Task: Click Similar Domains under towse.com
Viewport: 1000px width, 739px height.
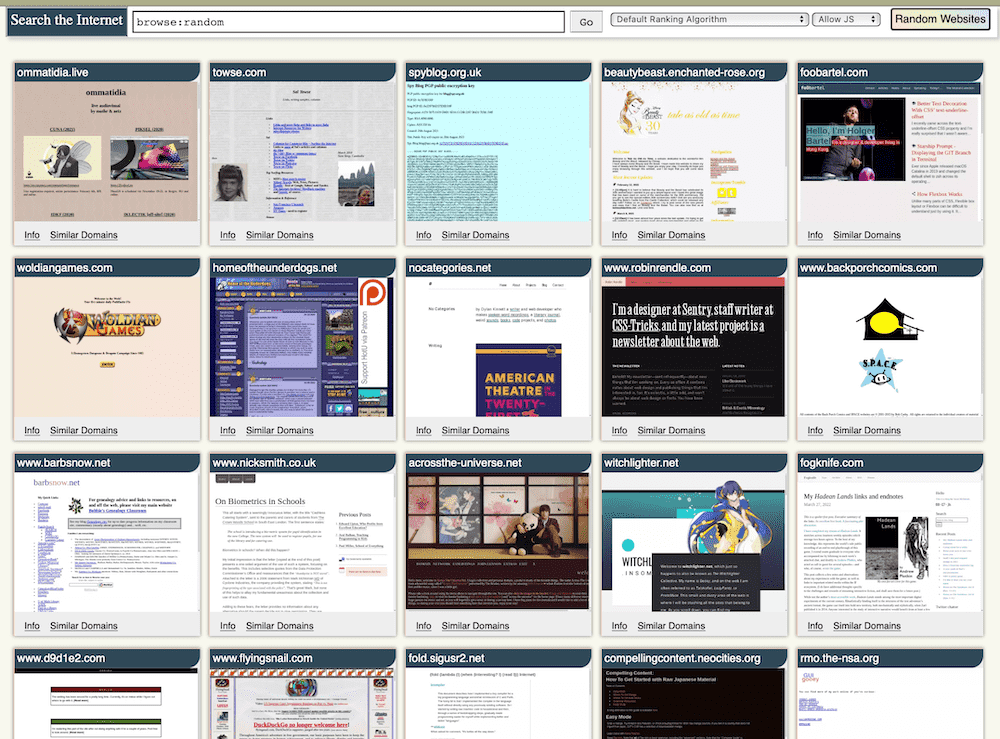Action: click(279, 235)
